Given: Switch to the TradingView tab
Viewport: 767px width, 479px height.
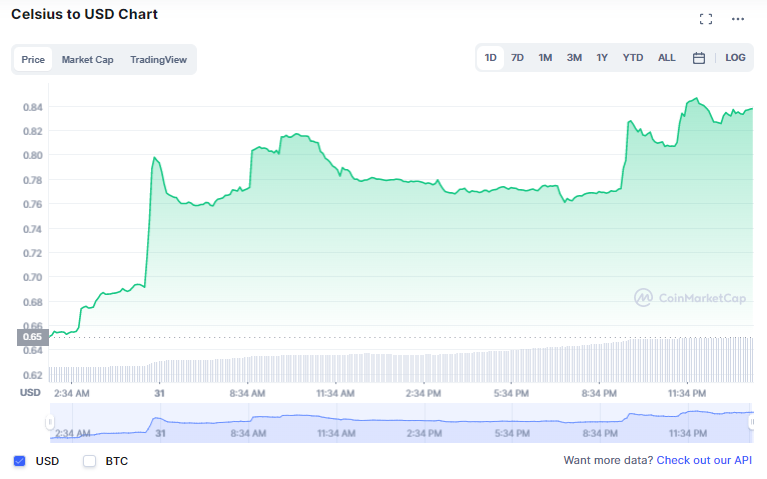Looking at the screenshot, I should coord(158,60).
